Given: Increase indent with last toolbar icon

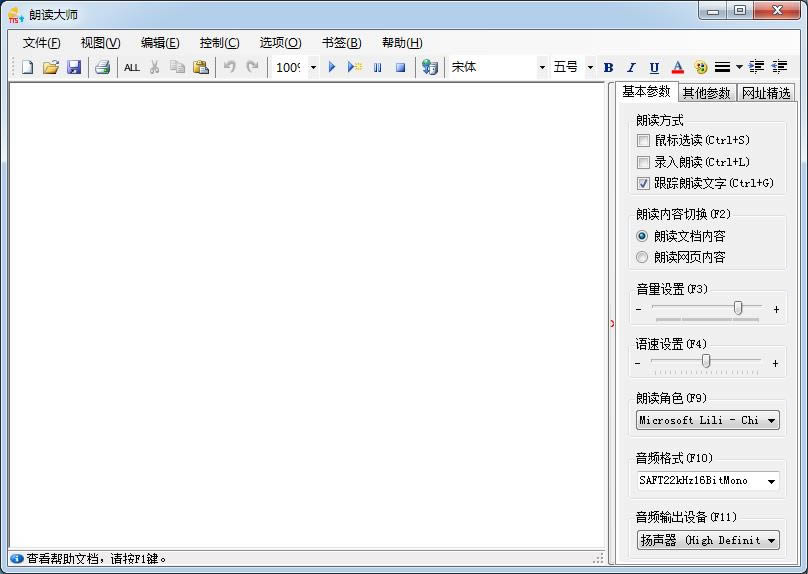Looking at the screenshot, I should 779,67.
